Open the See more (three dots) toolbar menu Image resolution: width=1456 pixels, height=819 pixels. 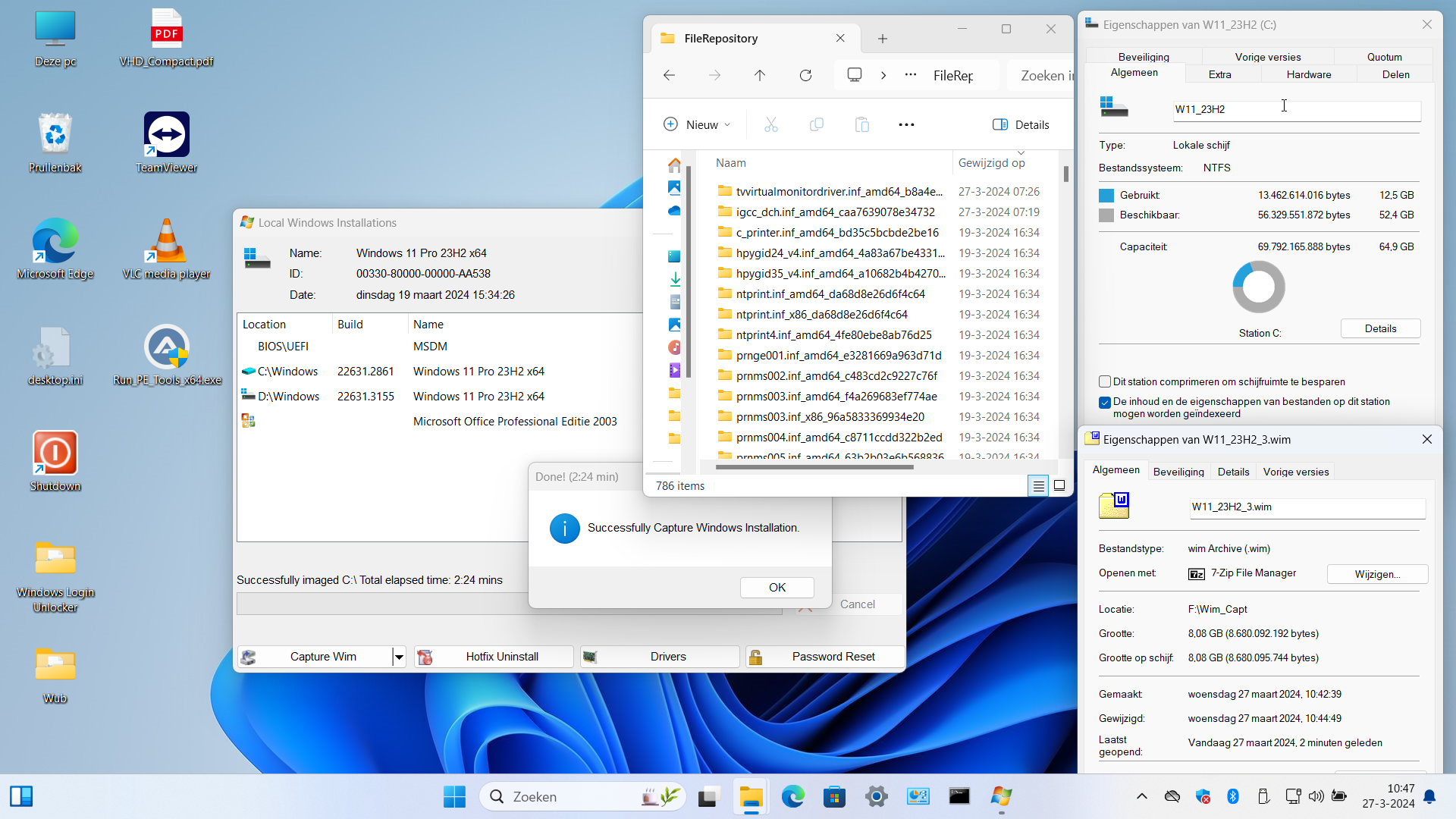[906, 124]
